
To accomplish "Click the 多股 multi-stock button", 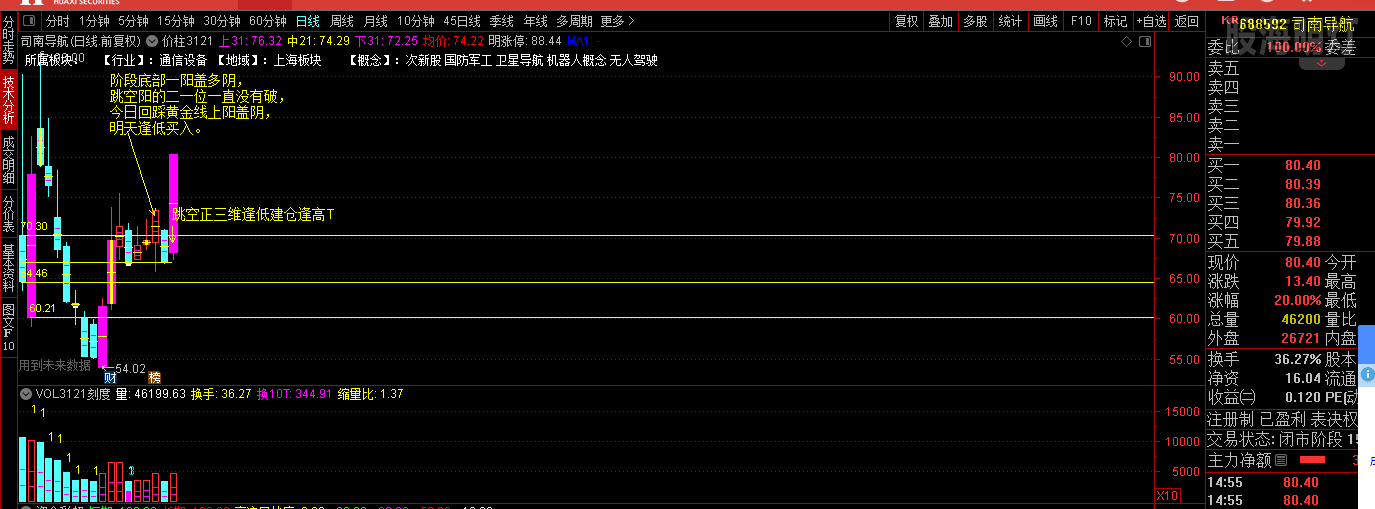I will click(975, 21).
